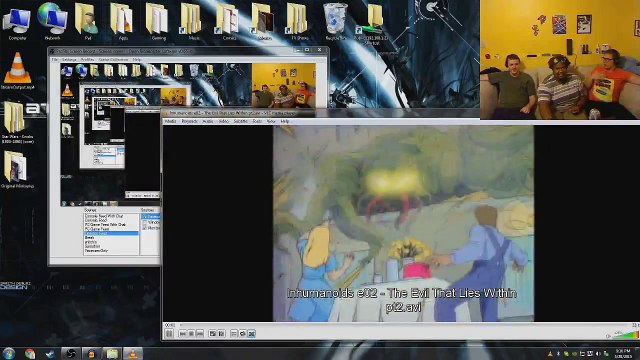The width and height of the screenshot is (640, 360).
Task: Select the Recycle Bin icon
Action: [x=336, y=22]
